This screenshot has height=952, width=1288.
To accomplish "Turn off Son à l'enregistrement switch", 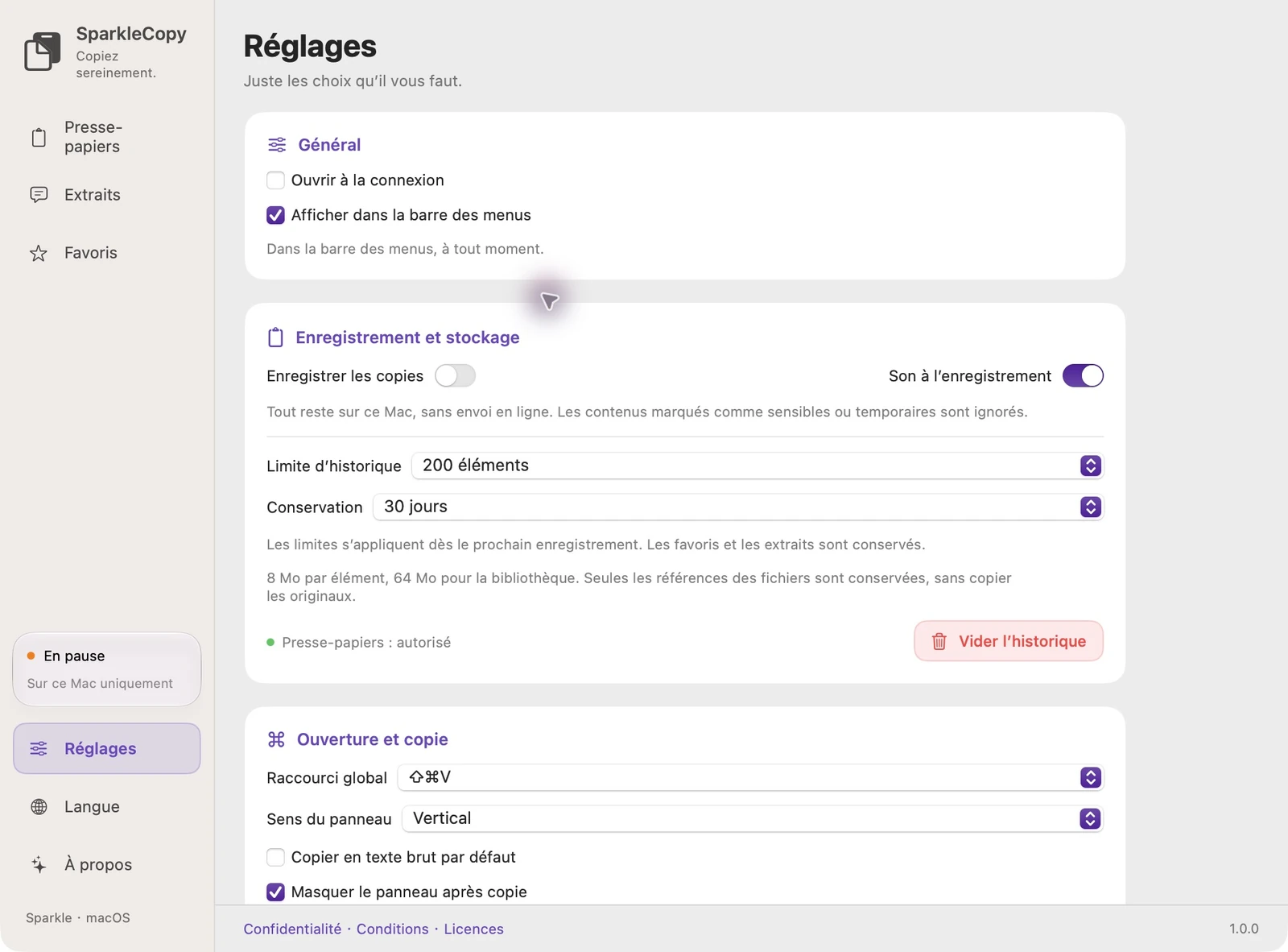I will [1083, 376].
